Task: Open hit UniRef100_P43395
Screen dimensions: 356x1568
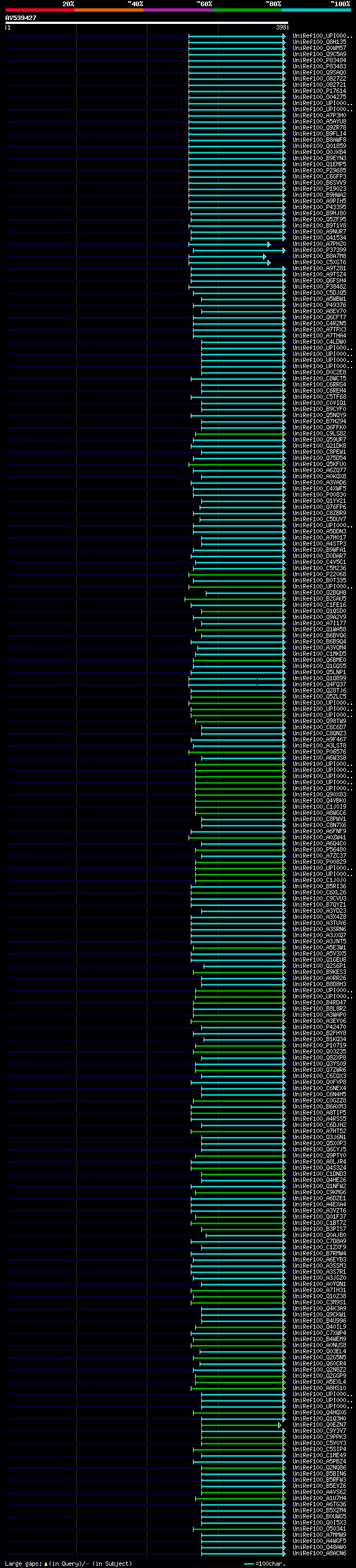Action: tap(319, 207)
